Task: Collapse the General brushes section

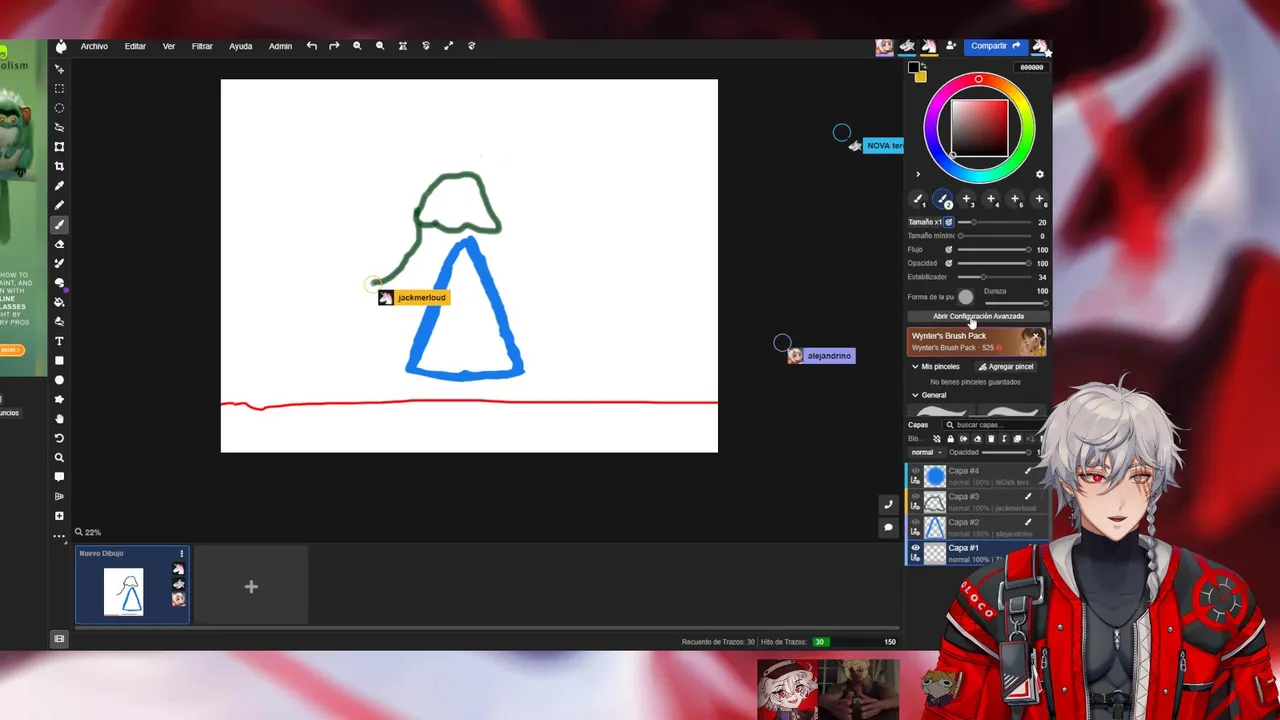Action: [915, 395]
